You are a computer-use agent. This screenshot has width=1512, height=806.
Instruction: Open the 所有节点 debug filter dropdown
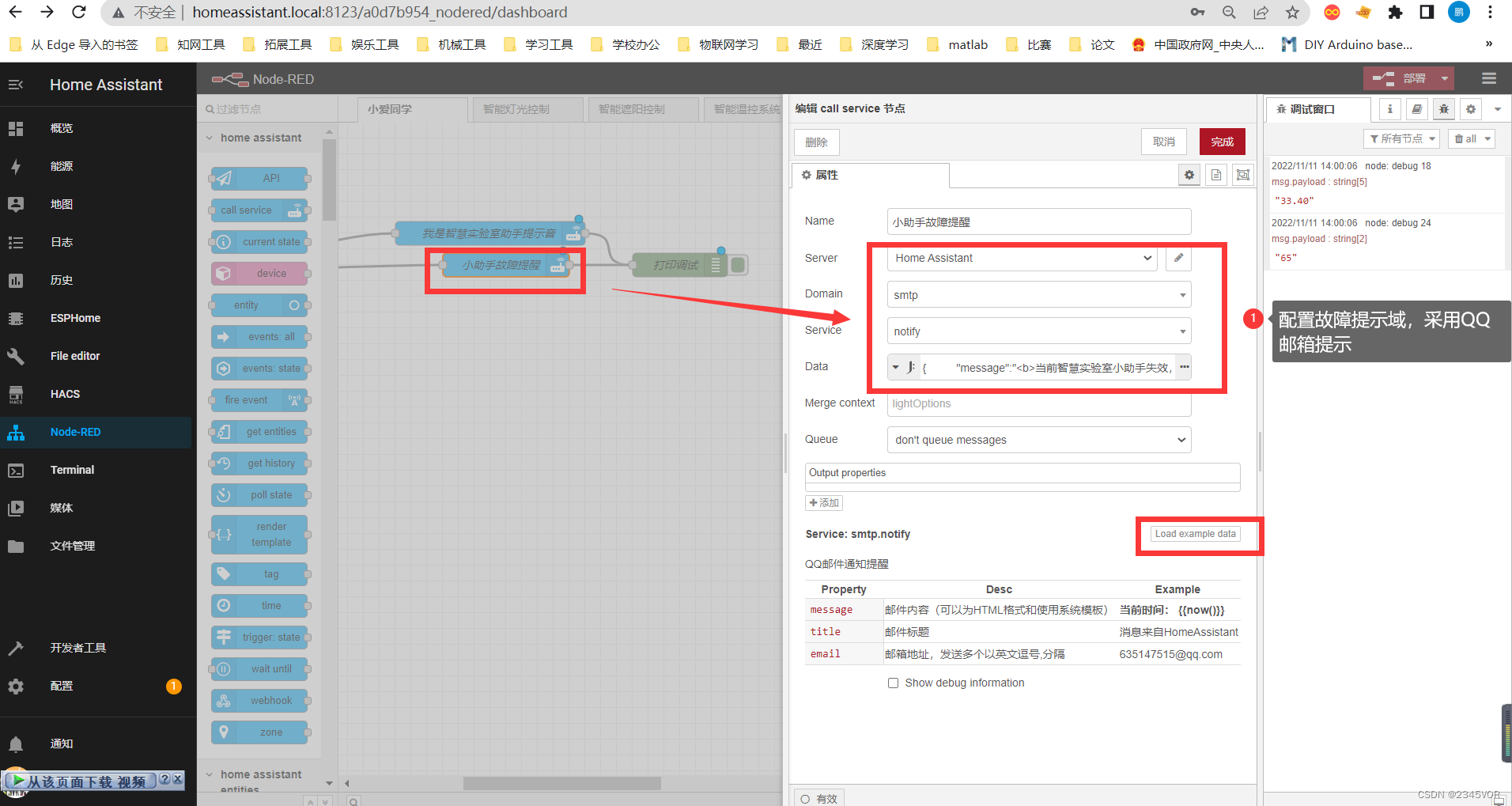pos(1403,138)
